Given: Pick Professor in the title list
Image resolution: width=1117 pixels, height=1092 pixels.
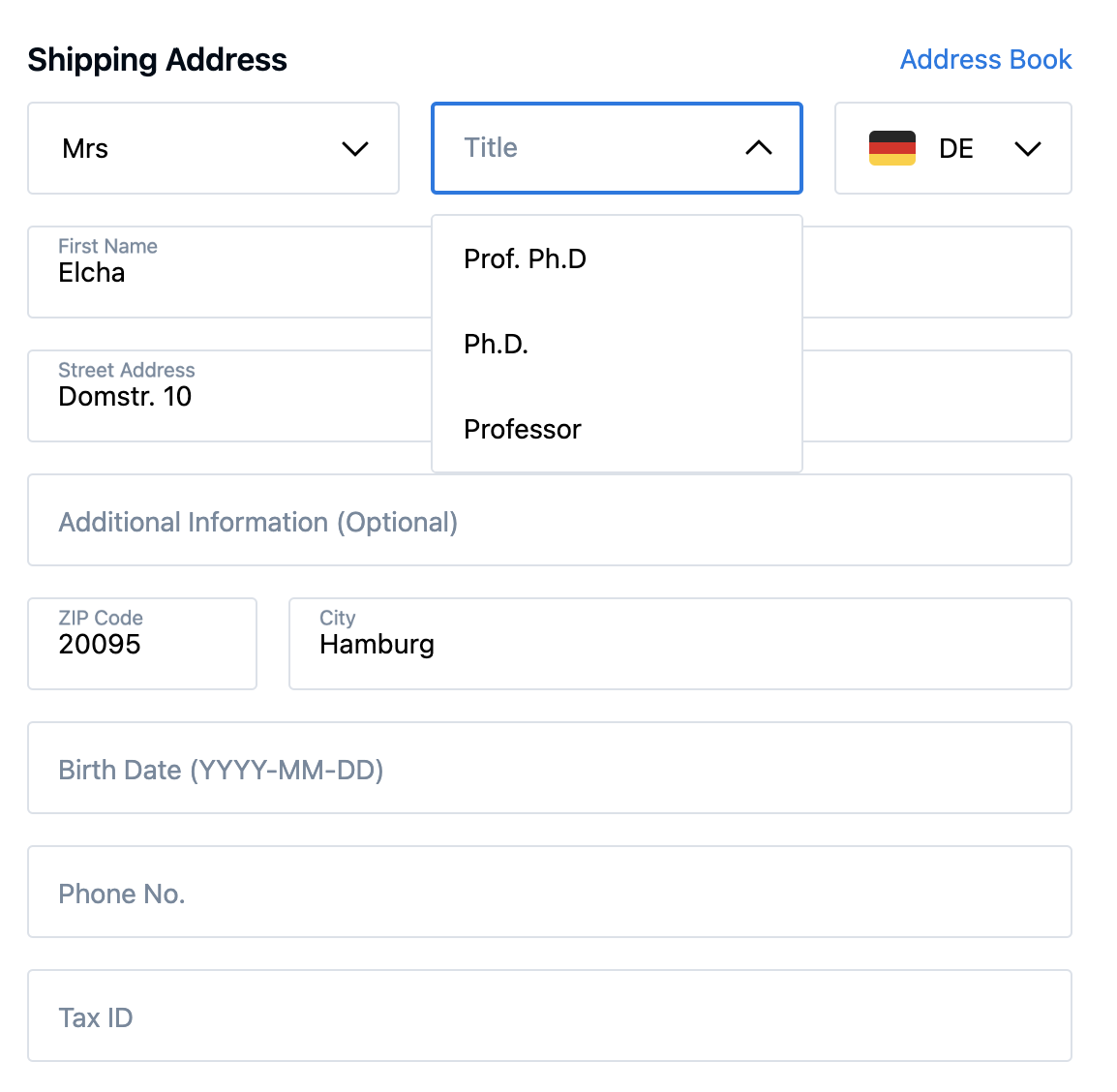Looking at the screenshot, I should [523, 429].
